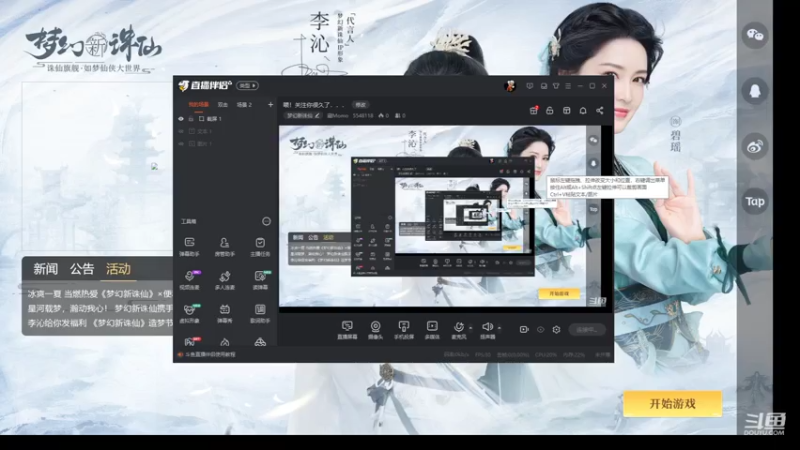Open 主播任务 tool in the toolbox
This screenshot has width=800, height=450.
pyautogui.click(x=260, y=246)
